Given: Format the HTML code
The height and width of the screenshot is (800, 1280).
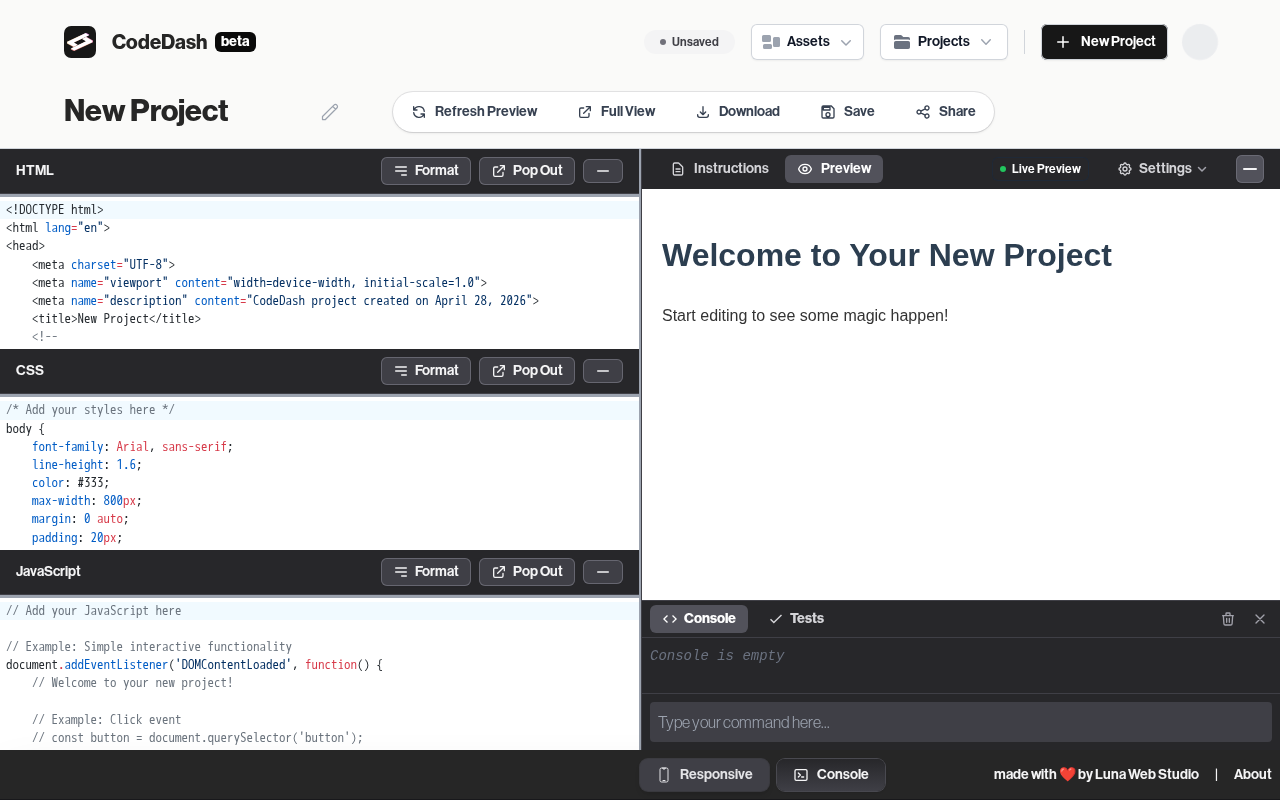Looking at the screenshot, I should (426, 171).
